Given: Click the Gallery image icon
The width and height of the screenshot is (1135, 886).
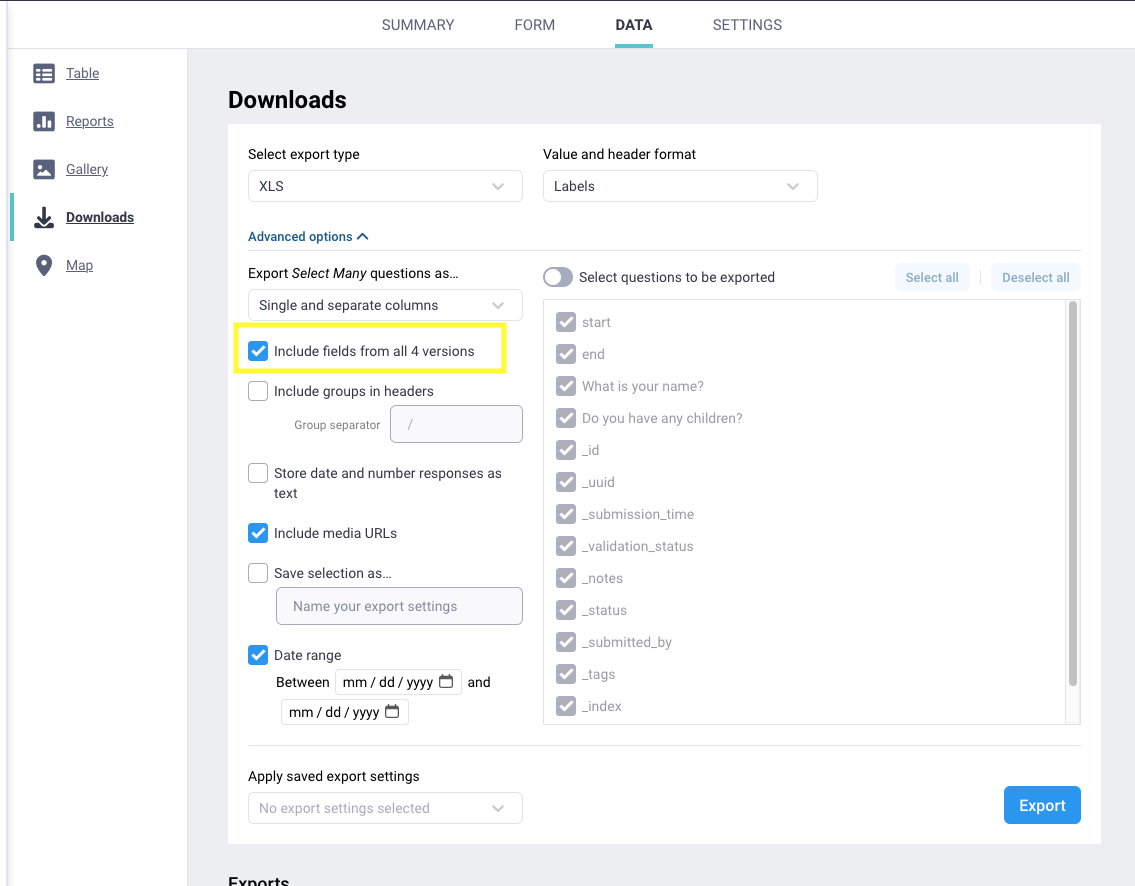Looking at the screenshot, I should coord(44,169).
